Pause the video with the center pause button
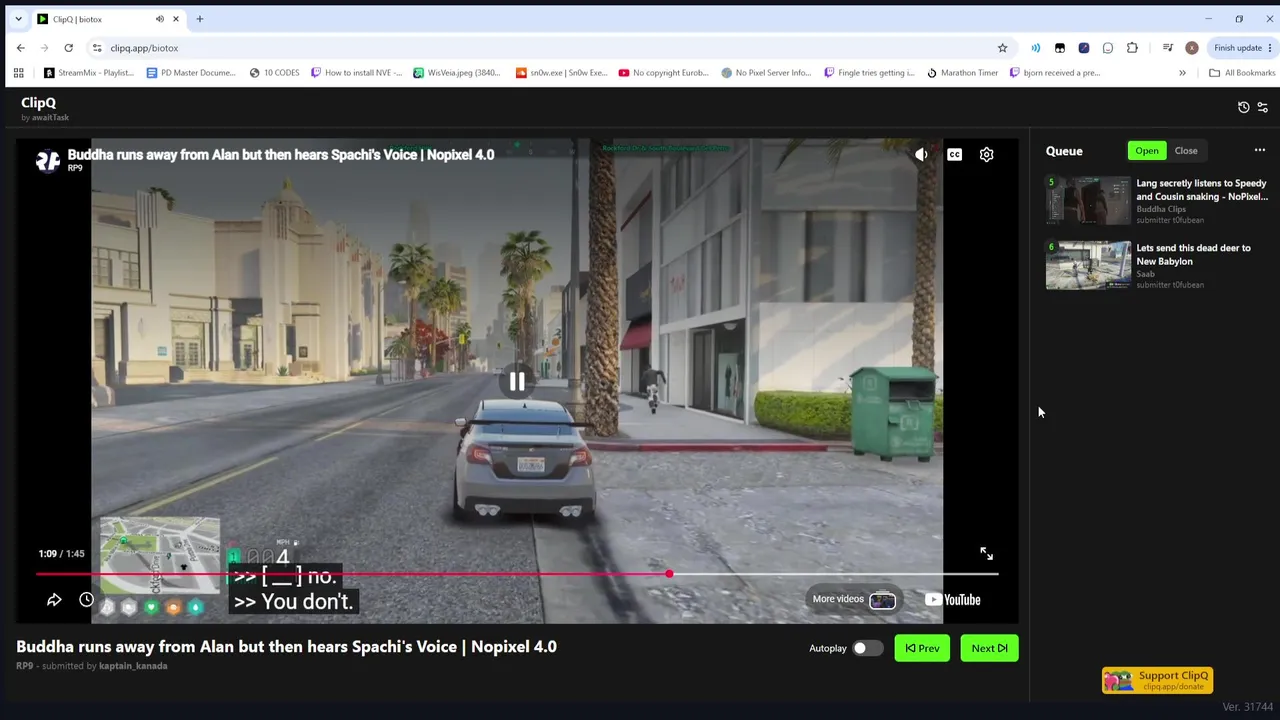 [517, 381]
